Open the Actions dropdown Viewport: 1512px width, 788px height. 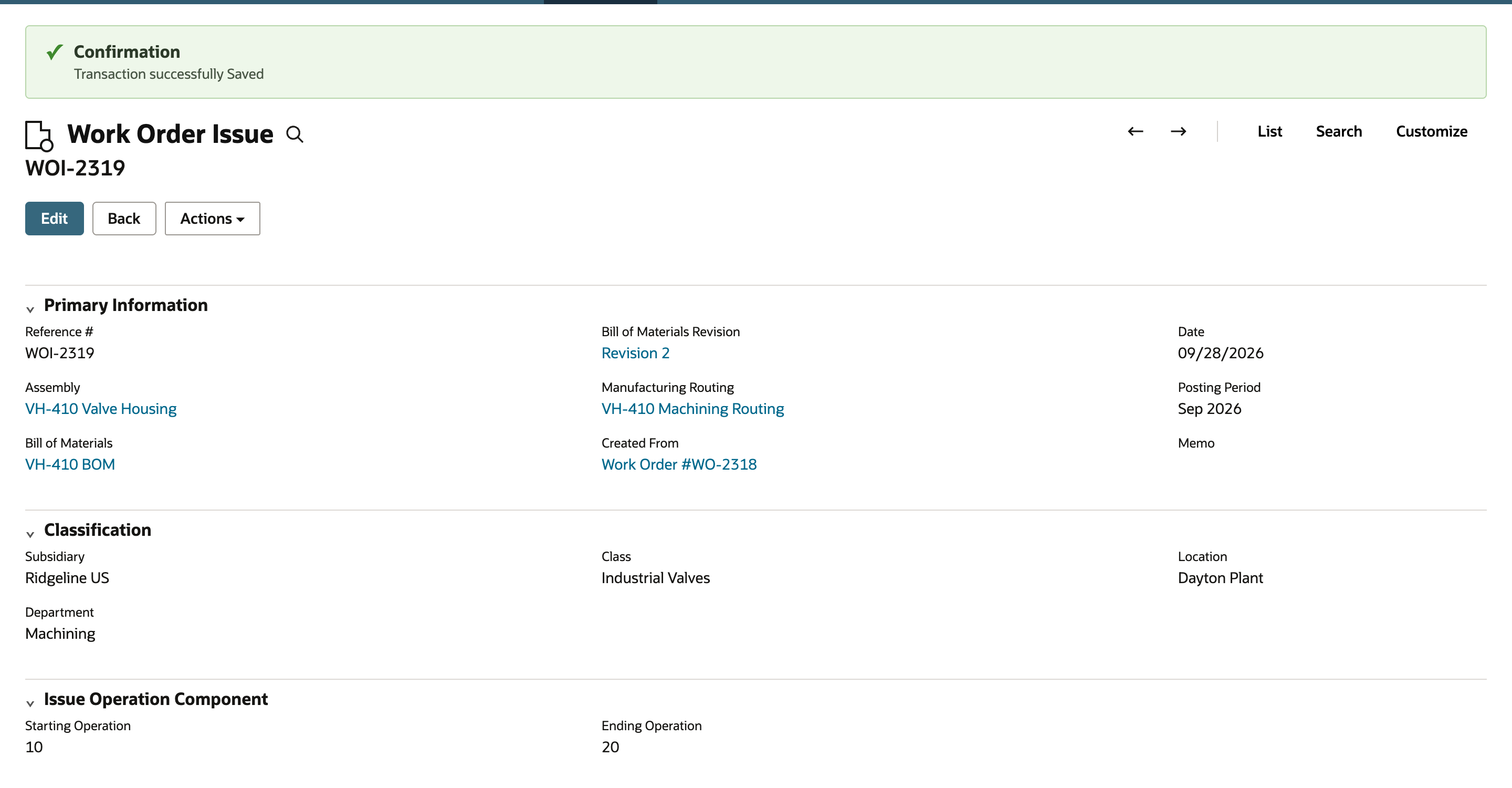tap(212, 219)
